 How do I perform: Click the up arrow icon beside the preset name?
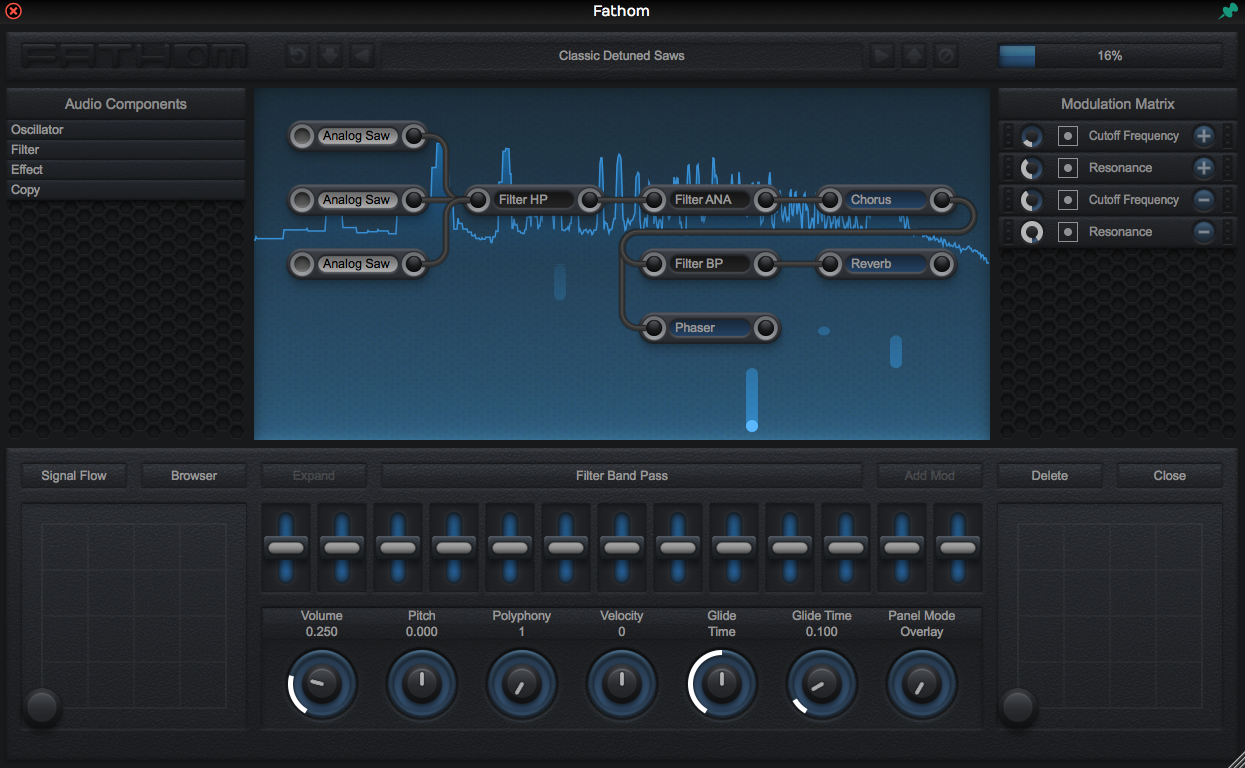(x=914, y=55)
